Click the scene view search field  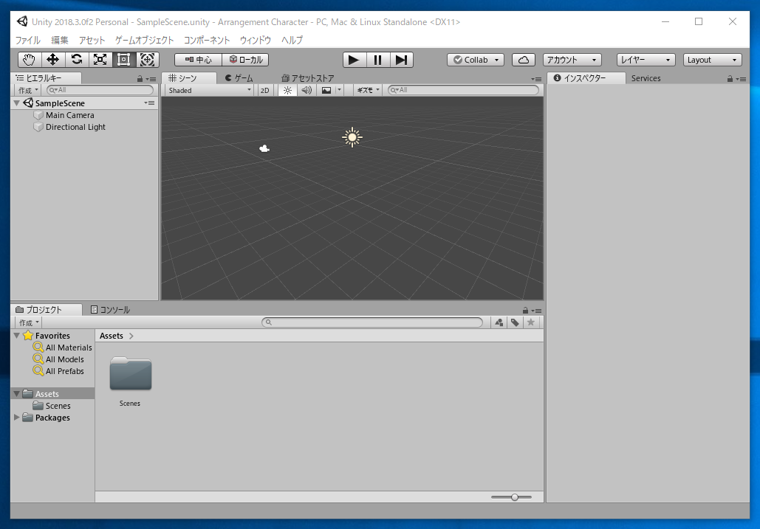463,90
